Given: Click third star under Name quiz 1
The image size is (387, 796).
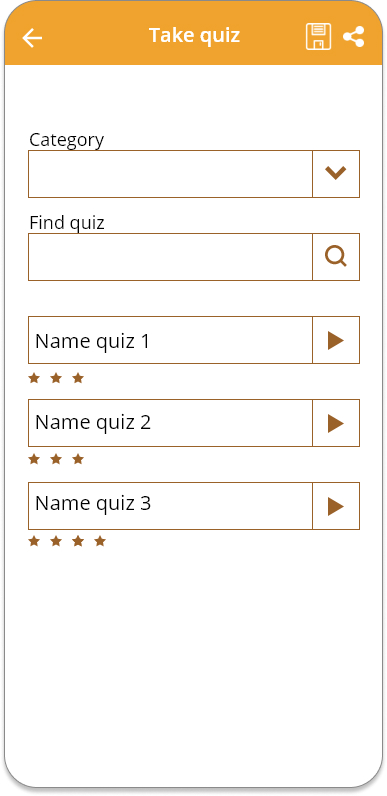Looking at the screenshot, I should tap(78, 378).
